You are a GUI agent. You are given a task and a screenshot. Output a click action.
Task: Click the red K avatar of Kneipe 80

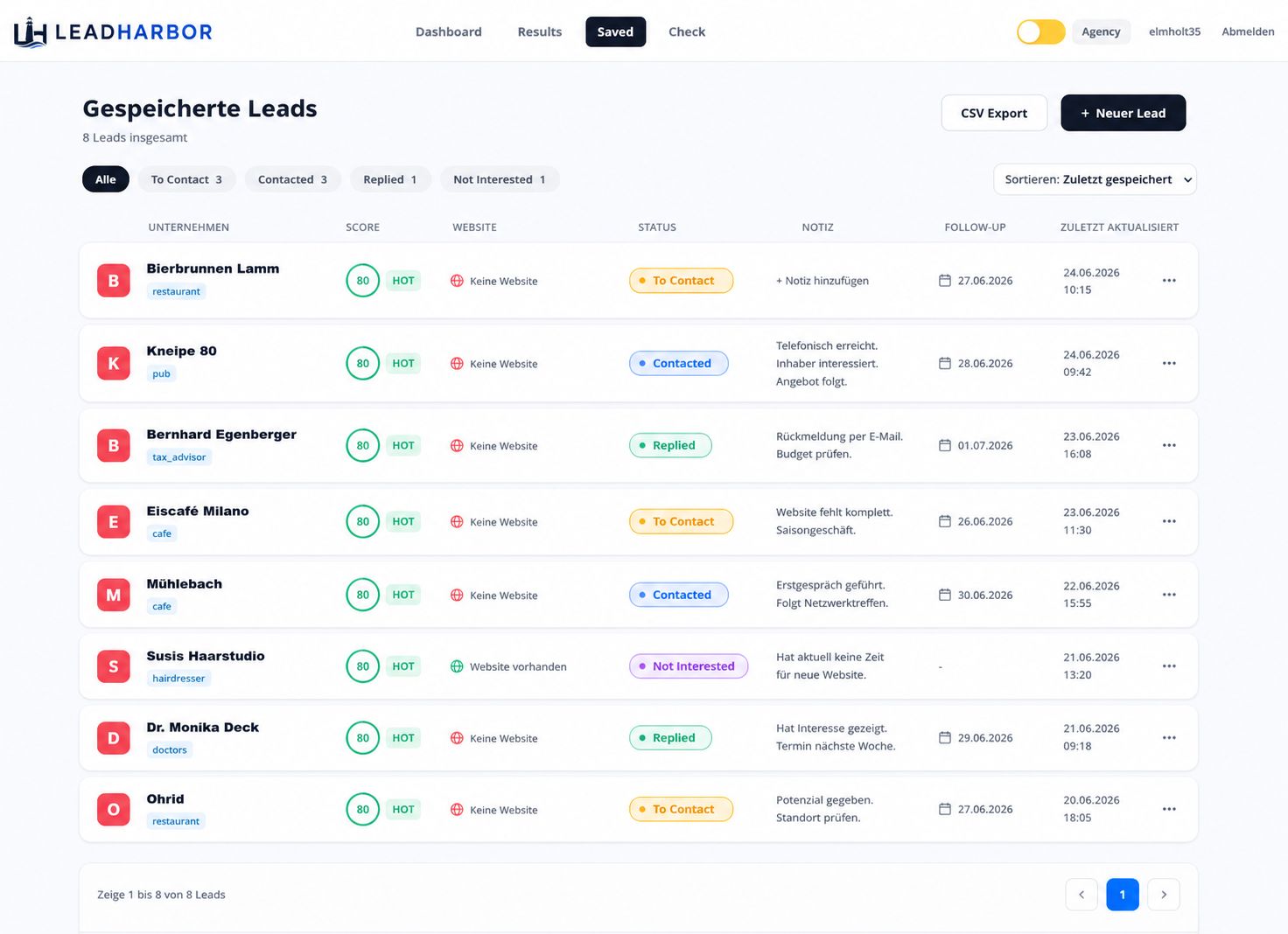(x=114, y=363)
